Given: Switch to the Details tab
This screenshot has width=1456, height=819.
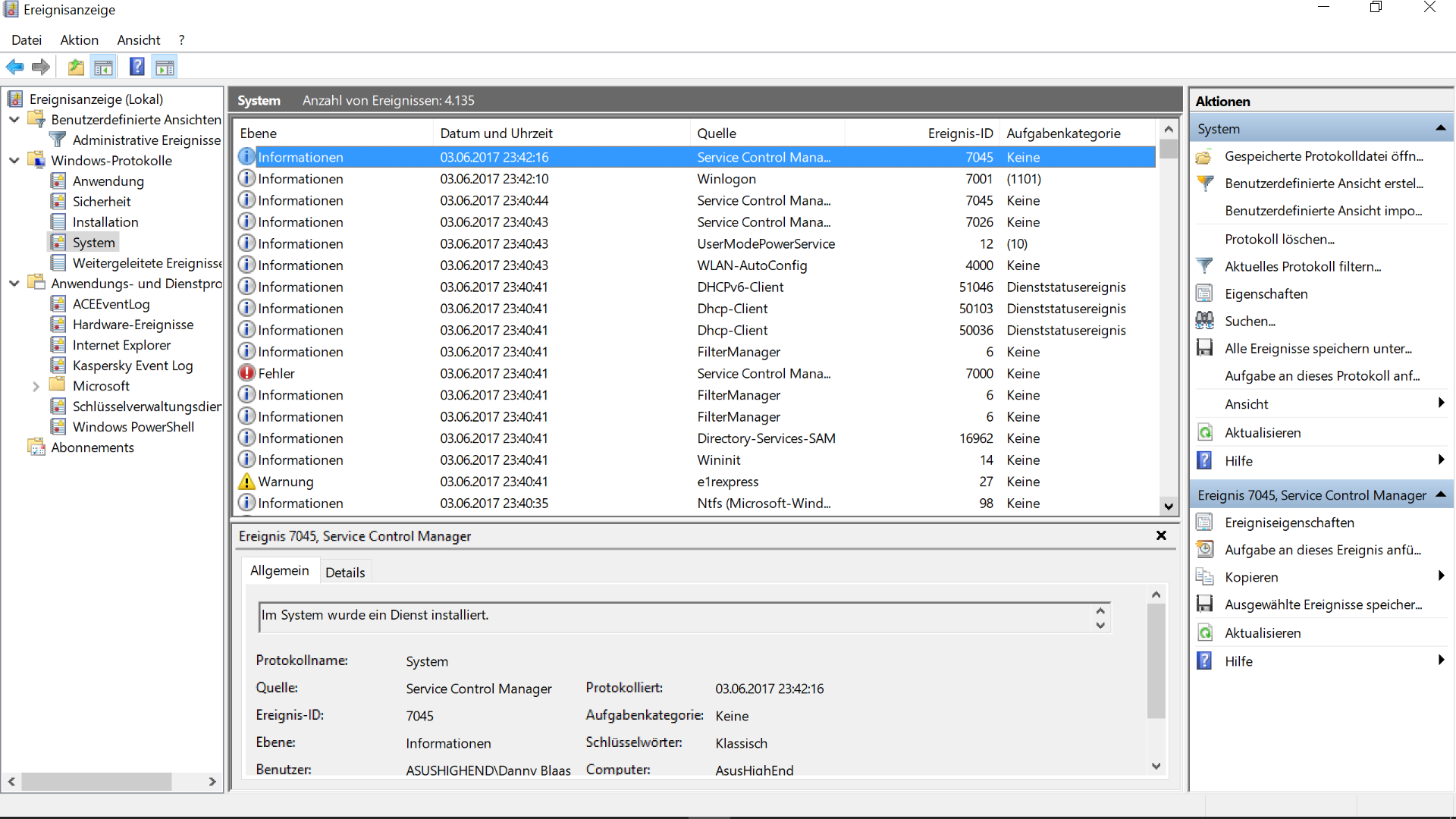Looking at the screenshot, I should (345, 573).
